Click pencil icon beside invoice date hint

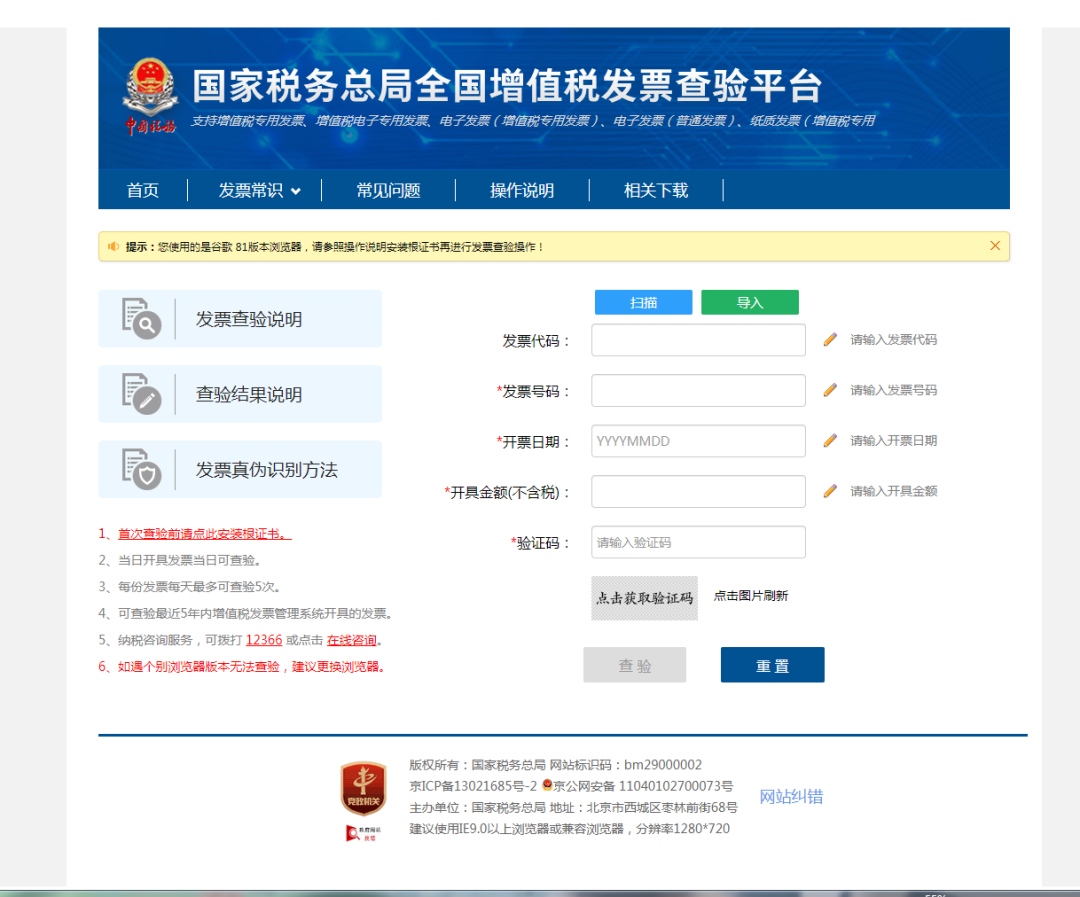point(831,440)
